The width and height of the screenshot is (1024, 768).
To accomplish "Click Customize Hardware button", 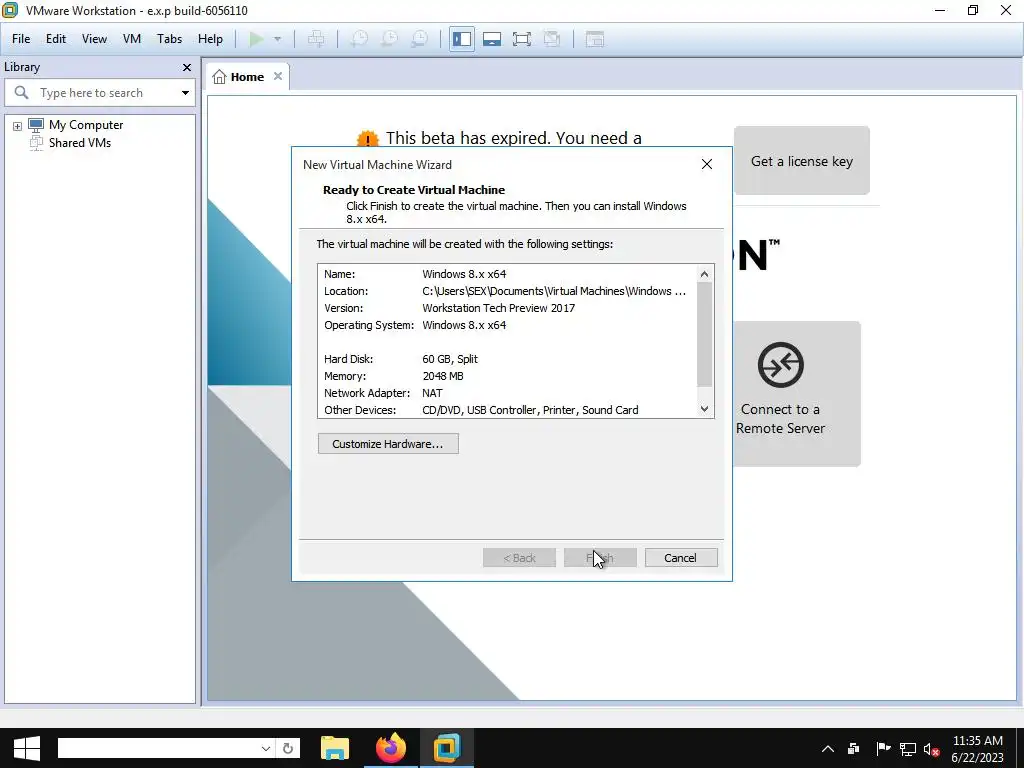I will point(388,443).
